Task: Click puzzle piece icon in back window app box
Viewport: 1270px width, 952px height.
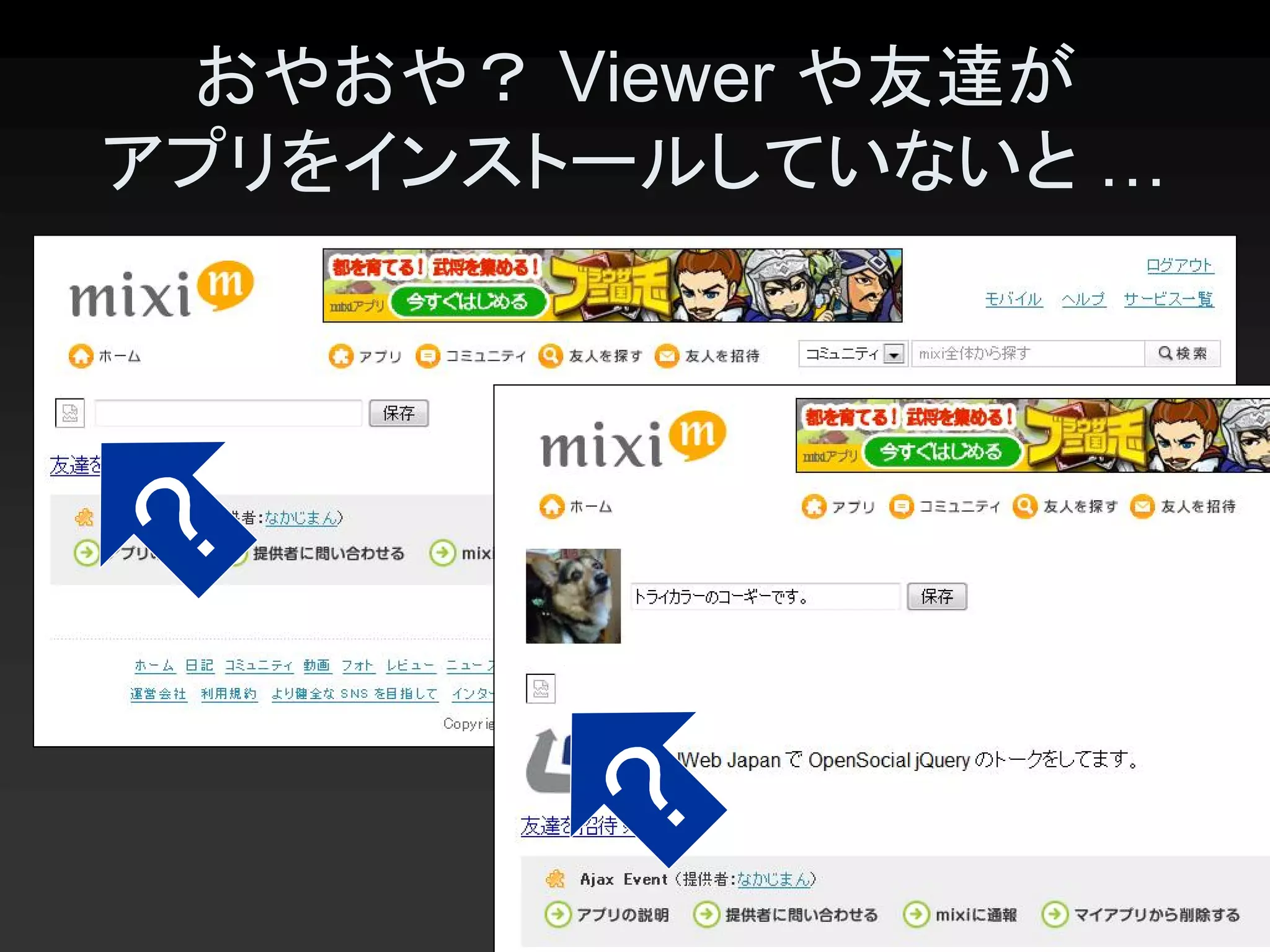Action: pyautogui.click(x=84, y=517)
